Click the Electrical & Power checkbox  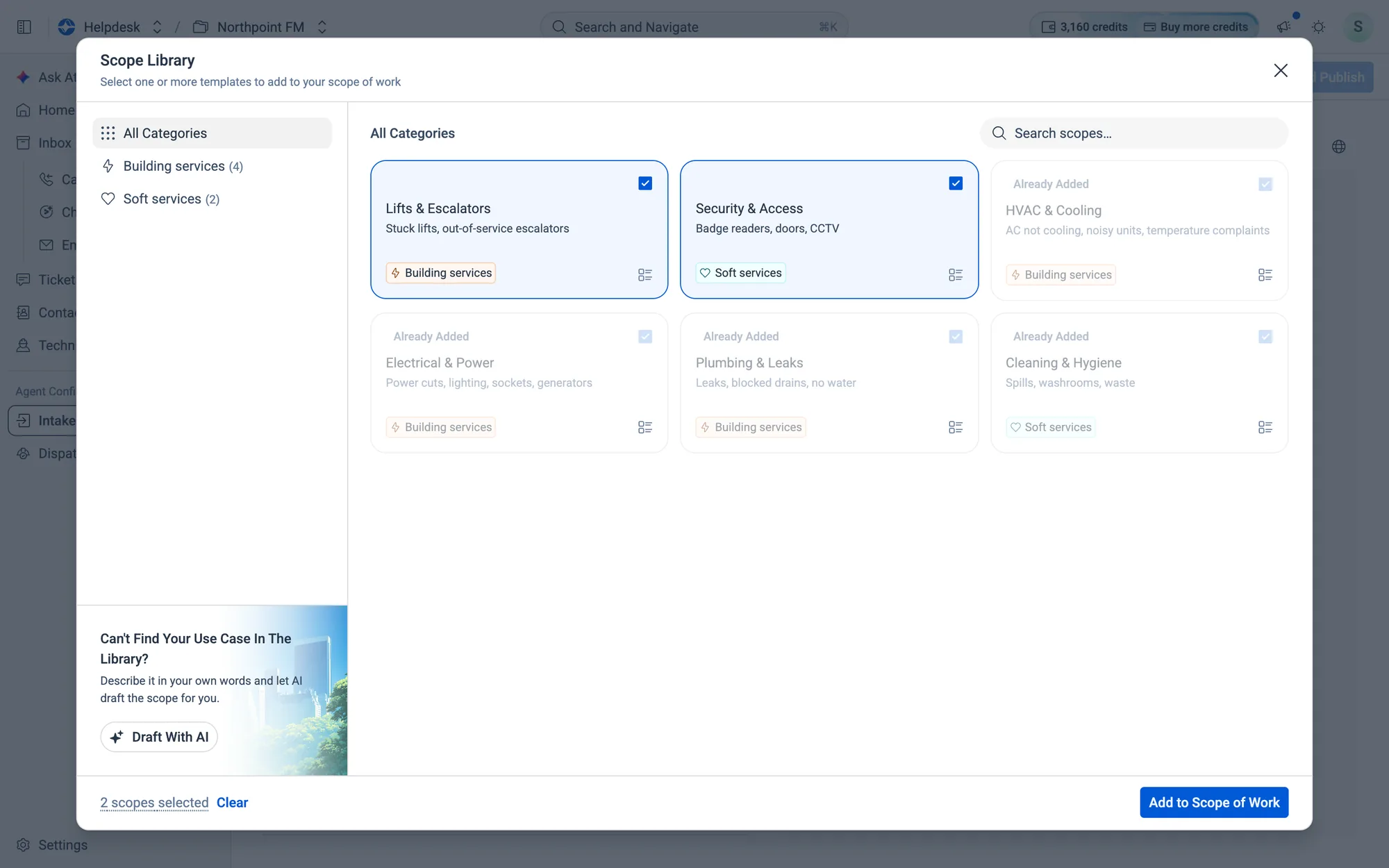tap(645, 337)
